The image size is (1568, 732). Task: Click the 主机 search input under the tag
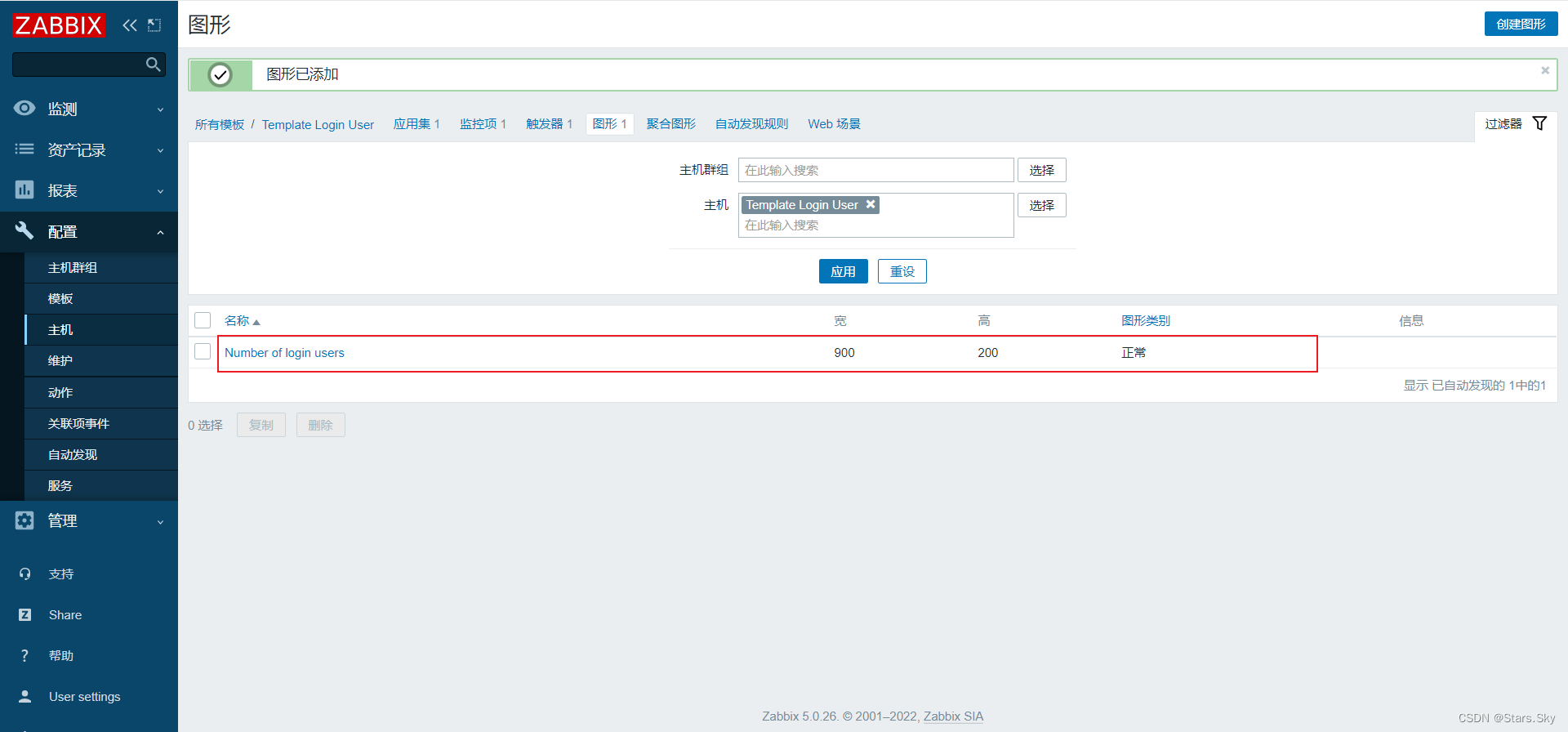point(875,225)
